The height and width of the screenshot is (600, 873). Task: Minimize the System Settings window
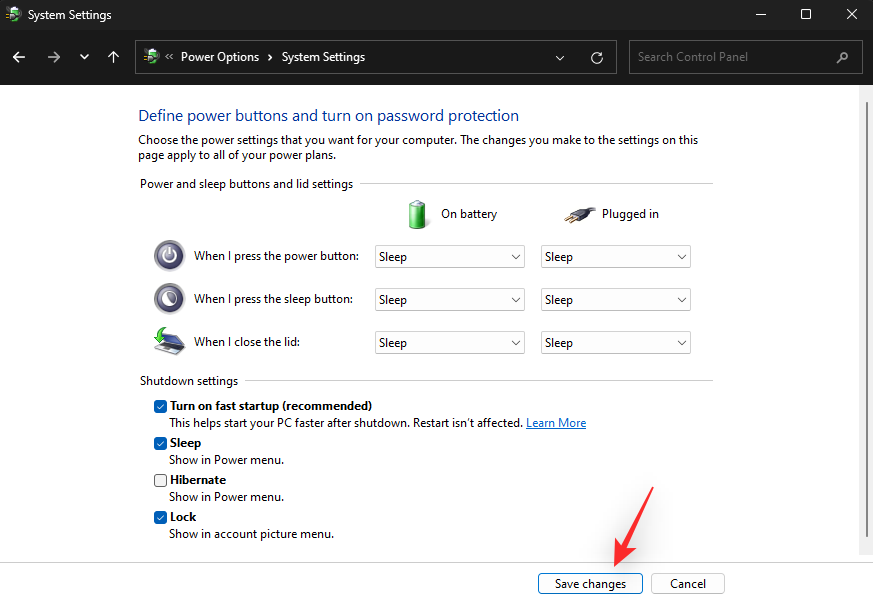tap(761, 14)
